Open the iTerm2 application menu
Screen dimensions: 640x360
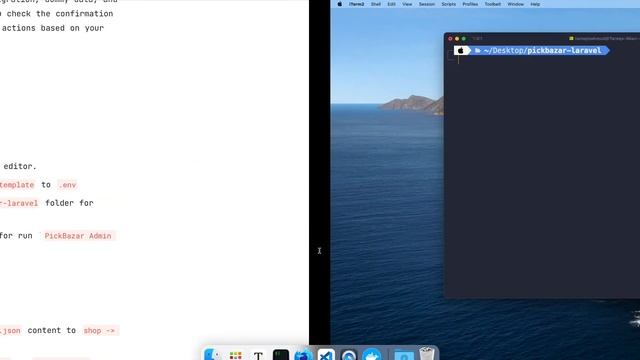click(356, 4)
